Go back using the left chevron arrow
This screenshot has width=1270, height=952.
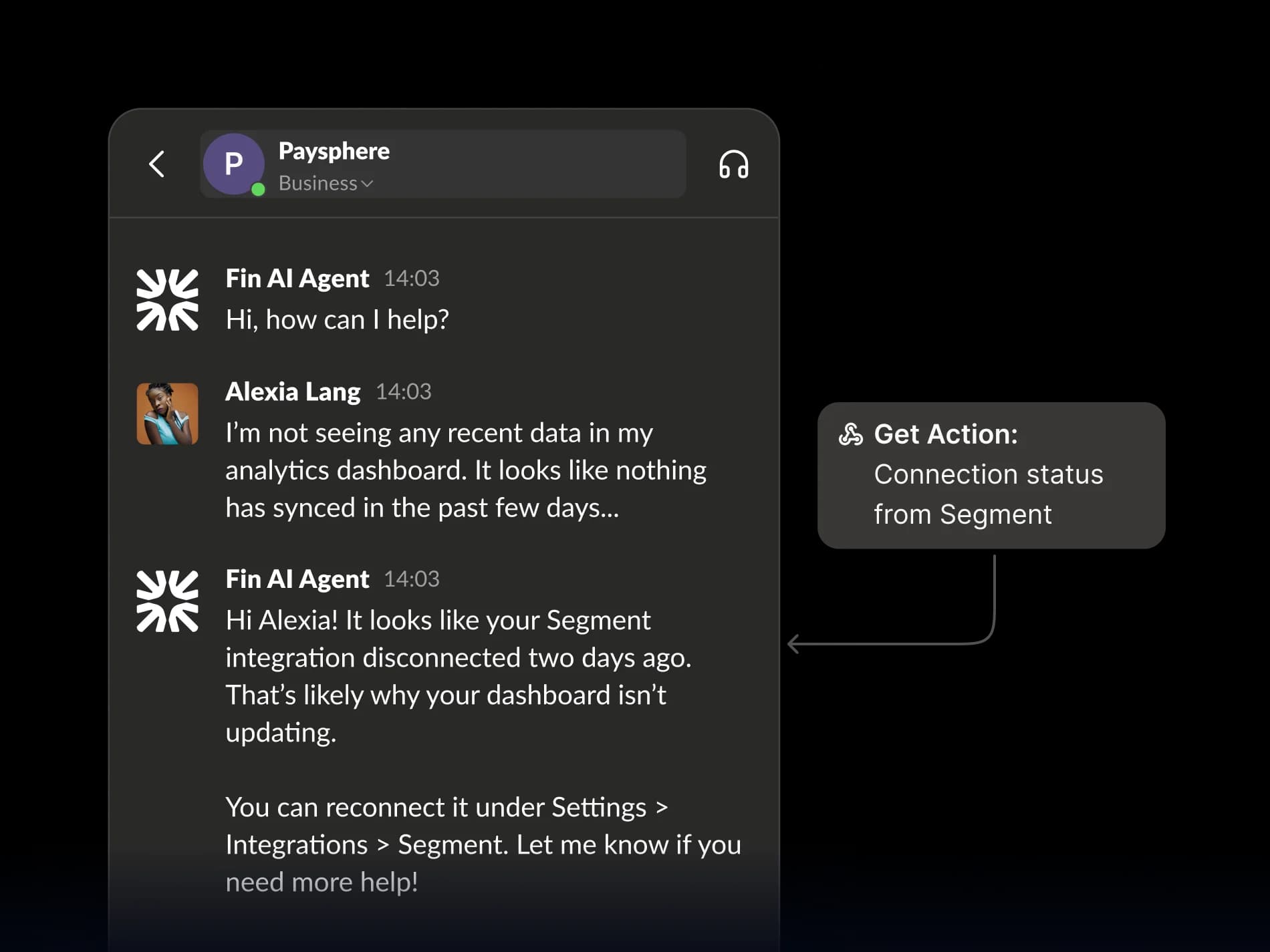157,164
